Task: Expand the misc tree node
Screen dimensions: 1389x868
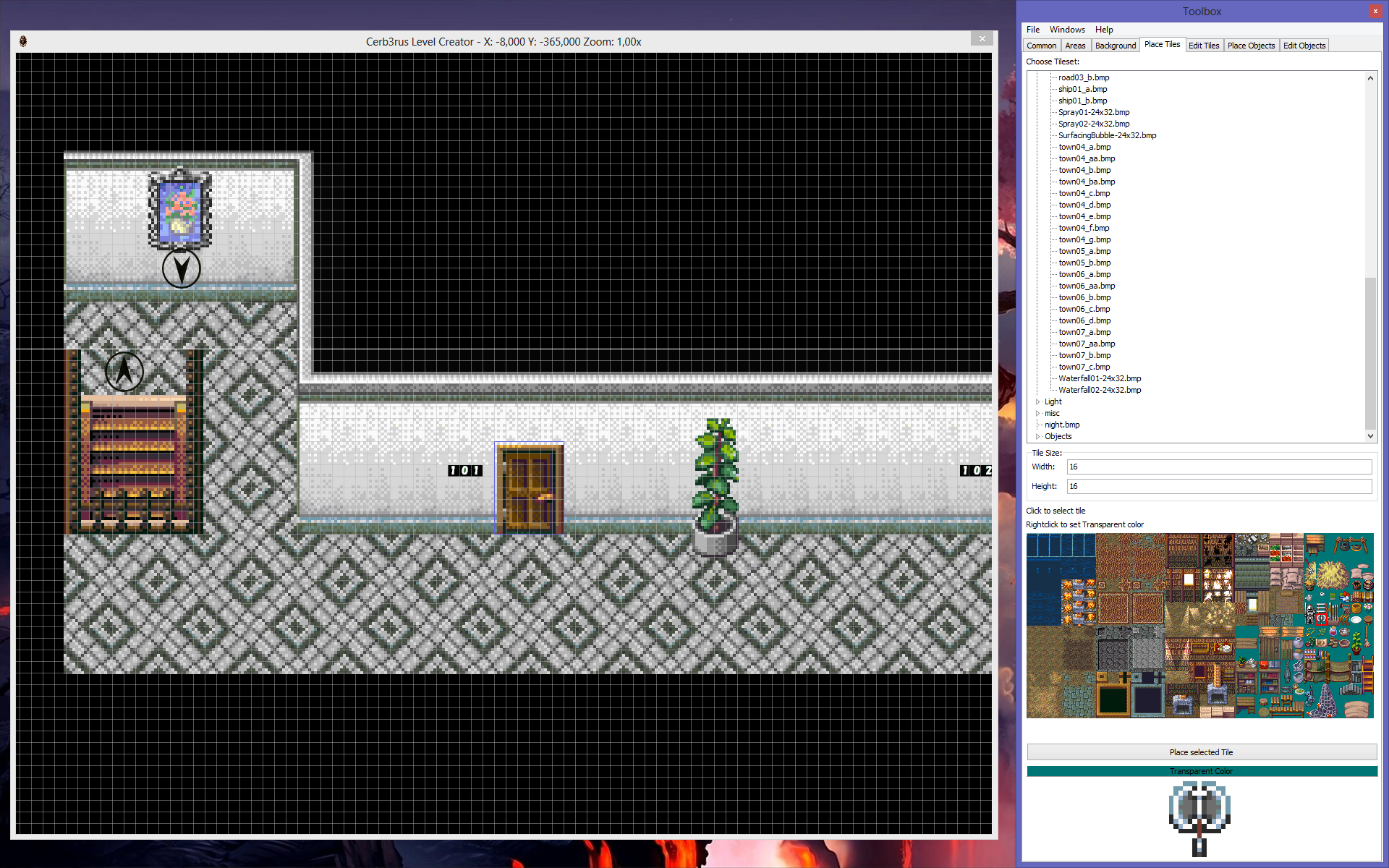Action: pos(1039,413)
